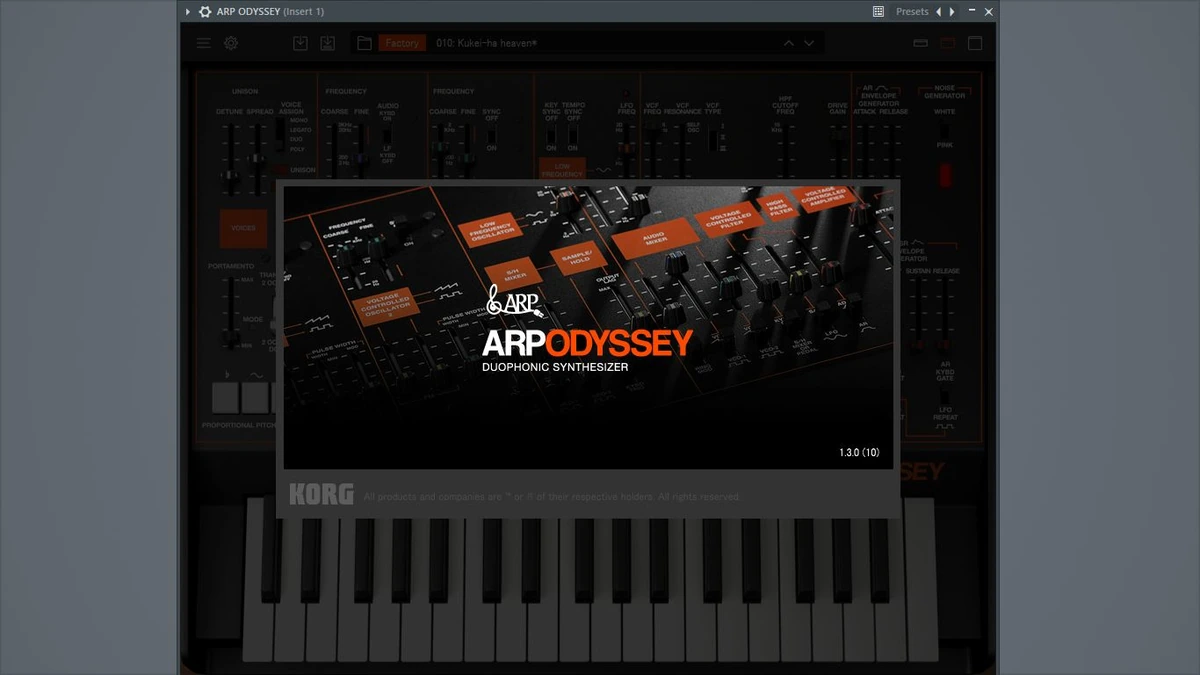
Task: Adjust the LFO Freq slider
Action: (626, 150)
